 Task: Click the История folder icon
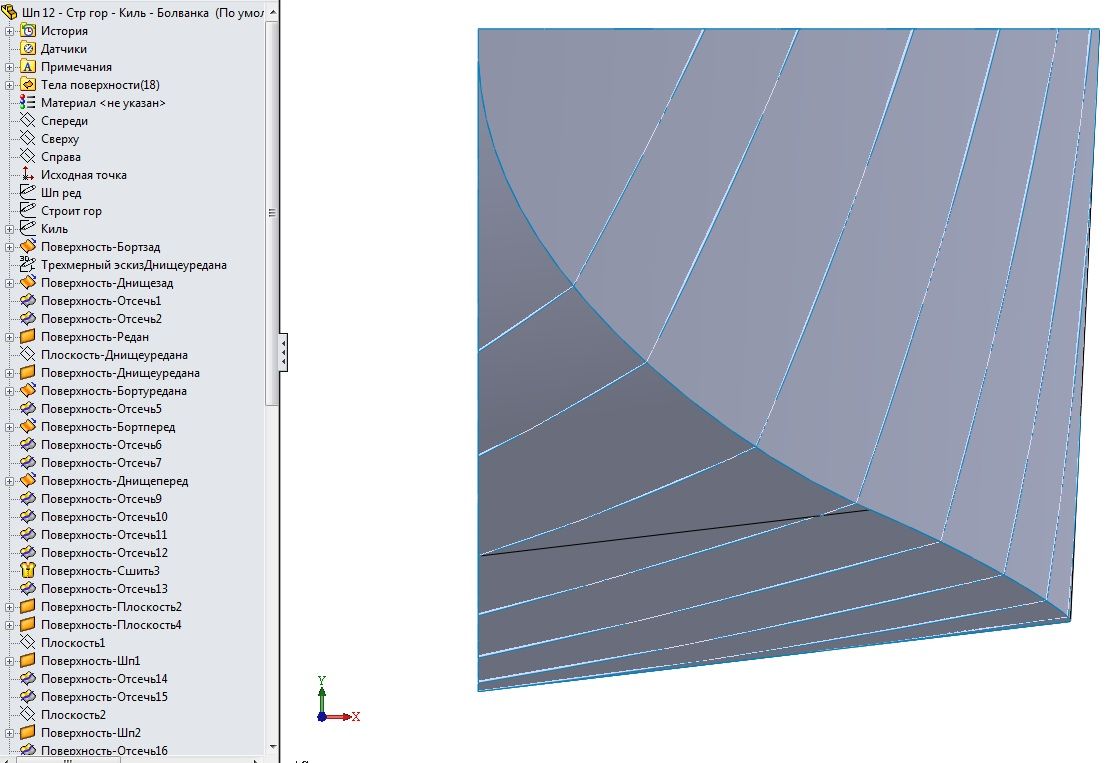pyautogui.click(x=28, y=31)
